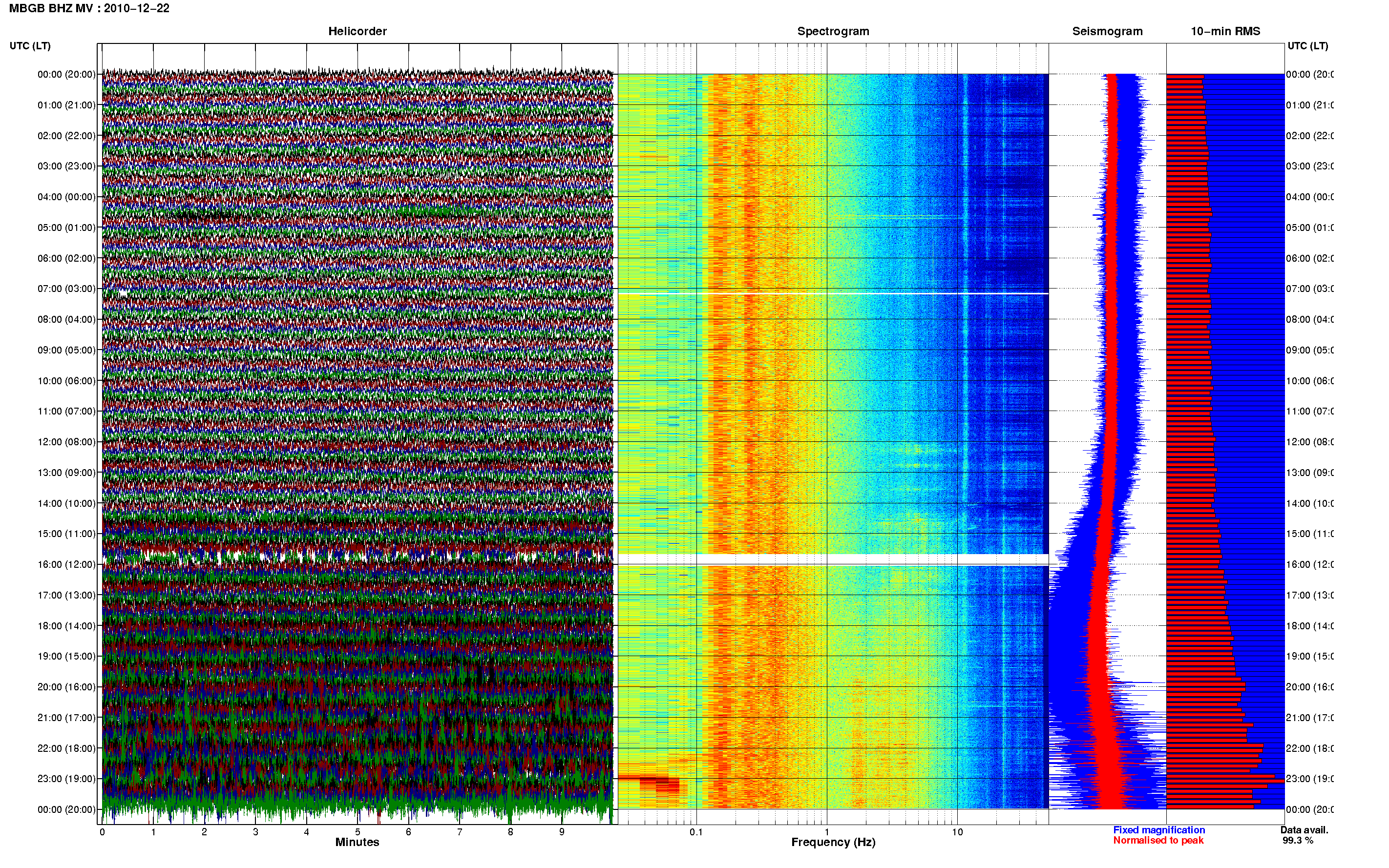Click left axis label 20:00 (16:00)

66,686
